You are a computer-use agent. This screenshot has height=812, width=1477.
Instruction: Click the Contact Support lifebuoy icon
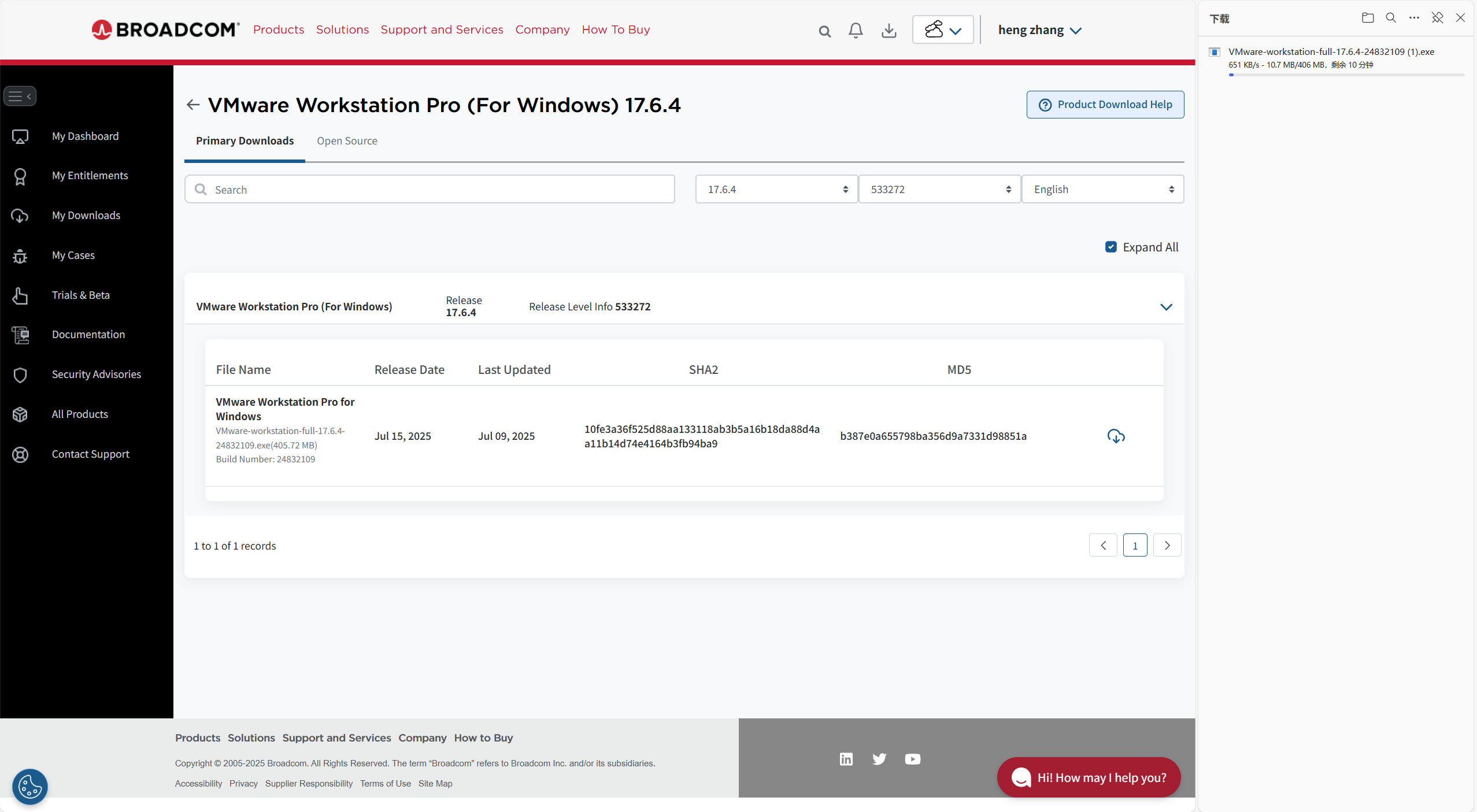coord(20,454)
